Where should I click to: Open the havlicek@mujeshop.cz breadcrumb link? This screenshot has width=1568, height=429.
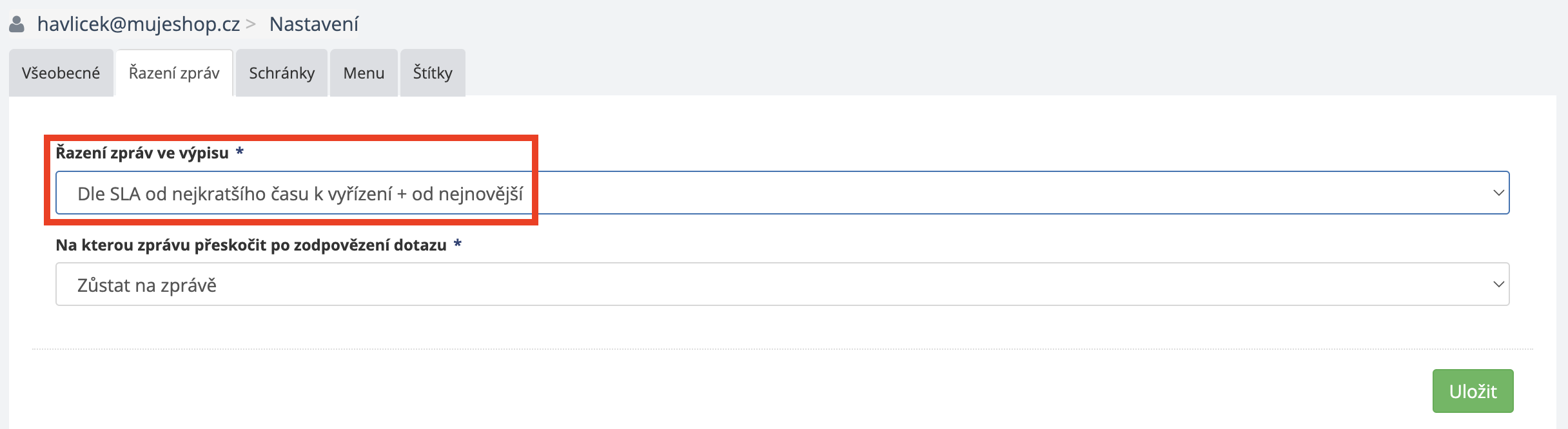coord(138,24)
